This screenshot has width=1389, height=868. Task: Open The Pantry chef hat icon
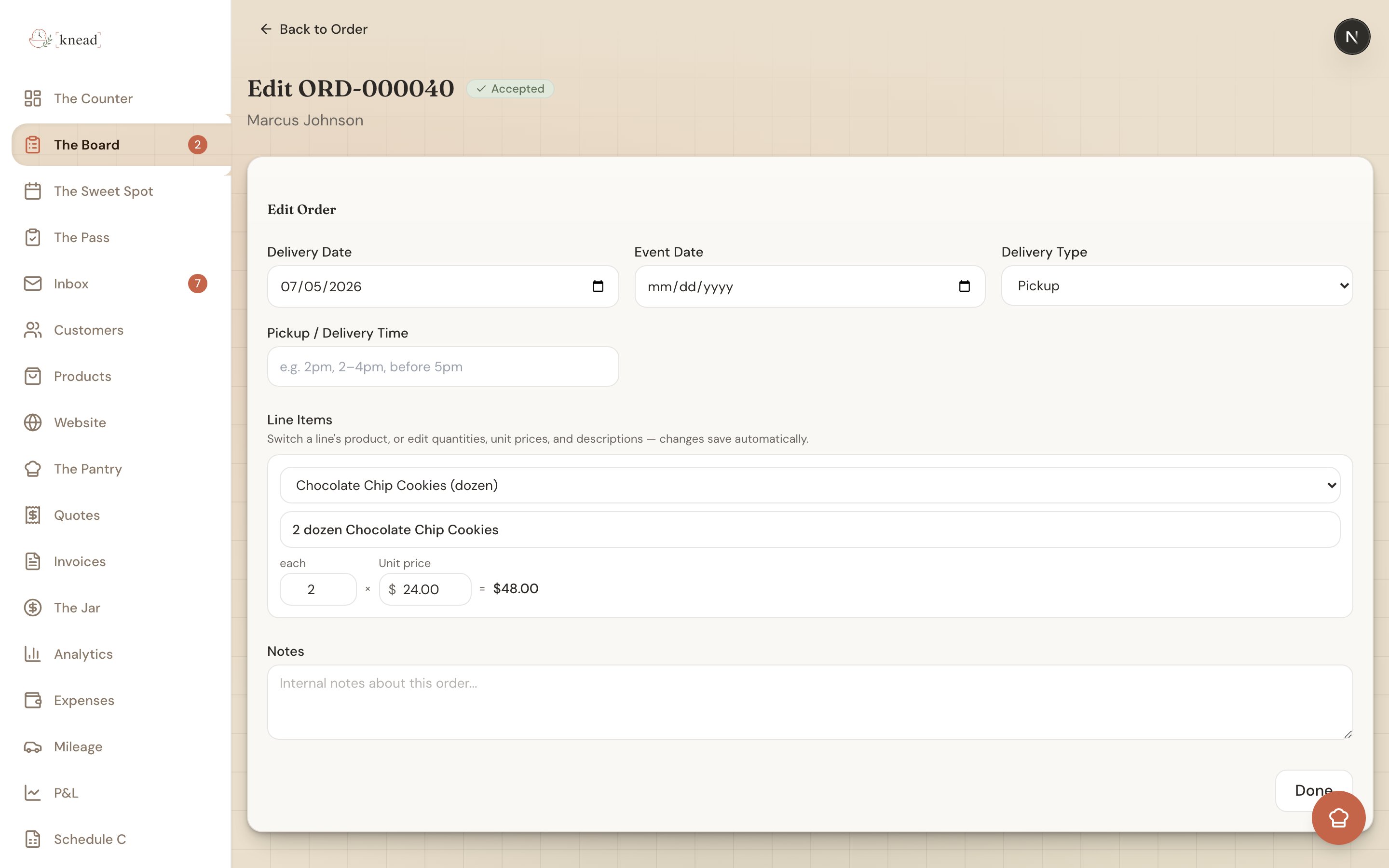33,469
